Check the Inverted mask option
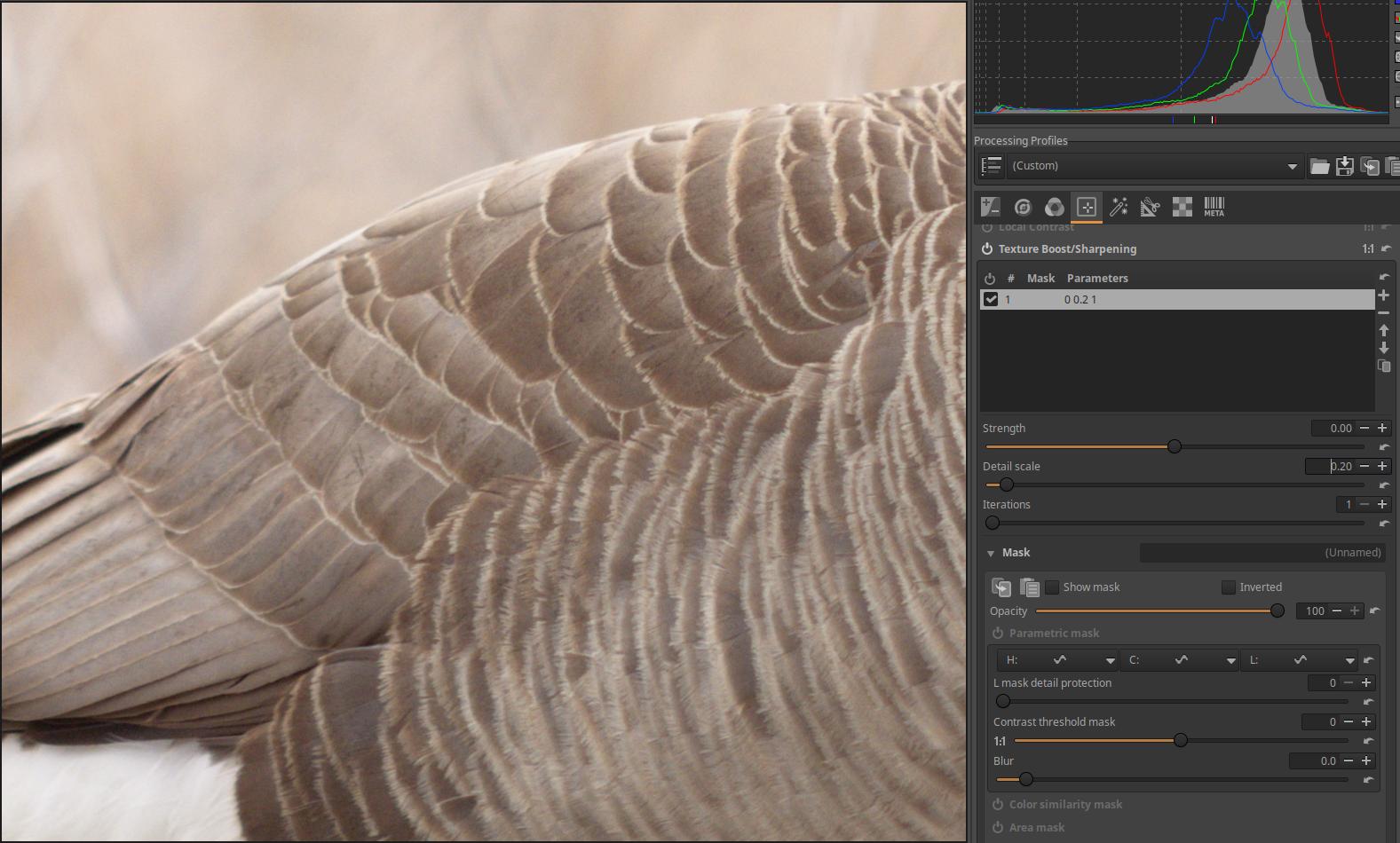Viewport: 1400px width, 843px height. click(1229, 587)
